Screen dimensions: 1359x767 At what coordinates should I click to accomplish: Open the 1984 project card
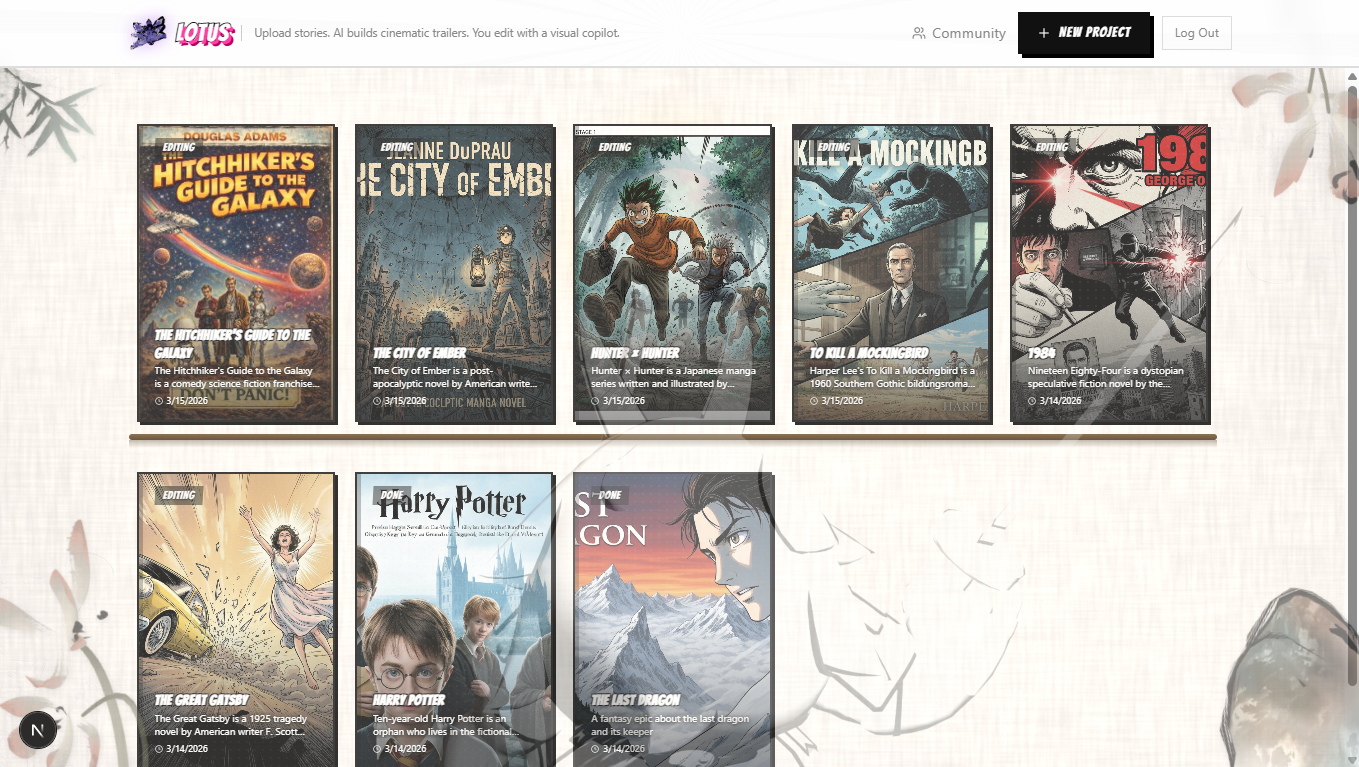[1108, 273]
